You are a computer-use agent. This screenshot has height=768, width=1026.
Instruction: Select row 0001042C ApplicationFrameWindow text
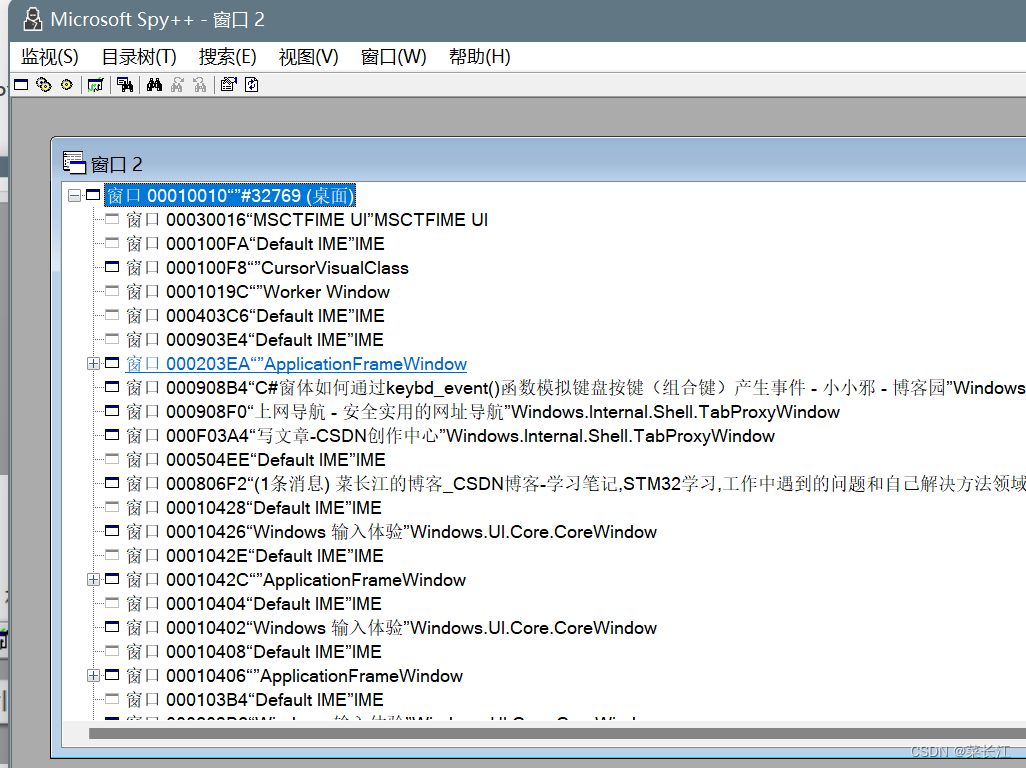(296, 580)
